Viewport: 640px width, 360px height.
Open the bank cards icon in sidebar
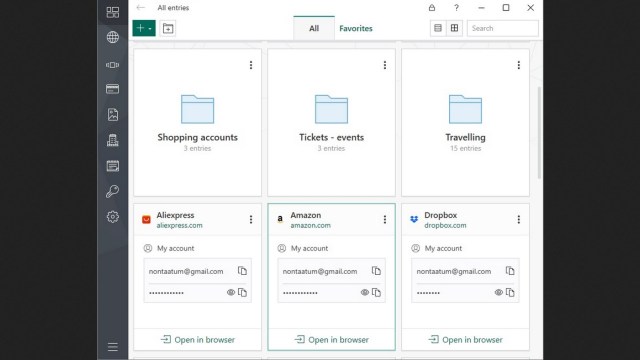(x=113, y=89)
